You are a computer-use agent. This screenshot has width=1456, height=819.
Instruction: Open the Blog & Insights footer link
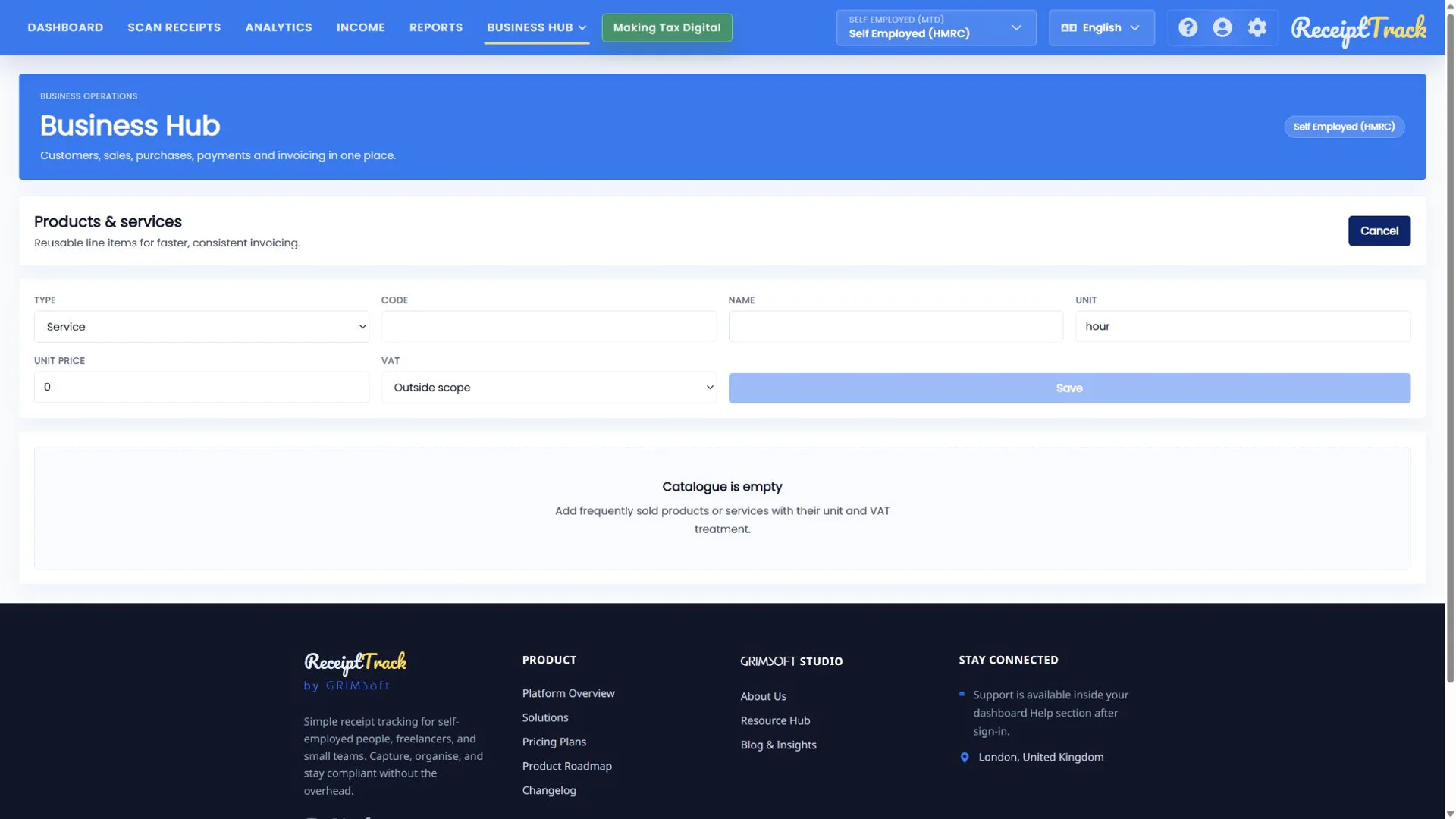pyautogui.click(x=778, y=745)
